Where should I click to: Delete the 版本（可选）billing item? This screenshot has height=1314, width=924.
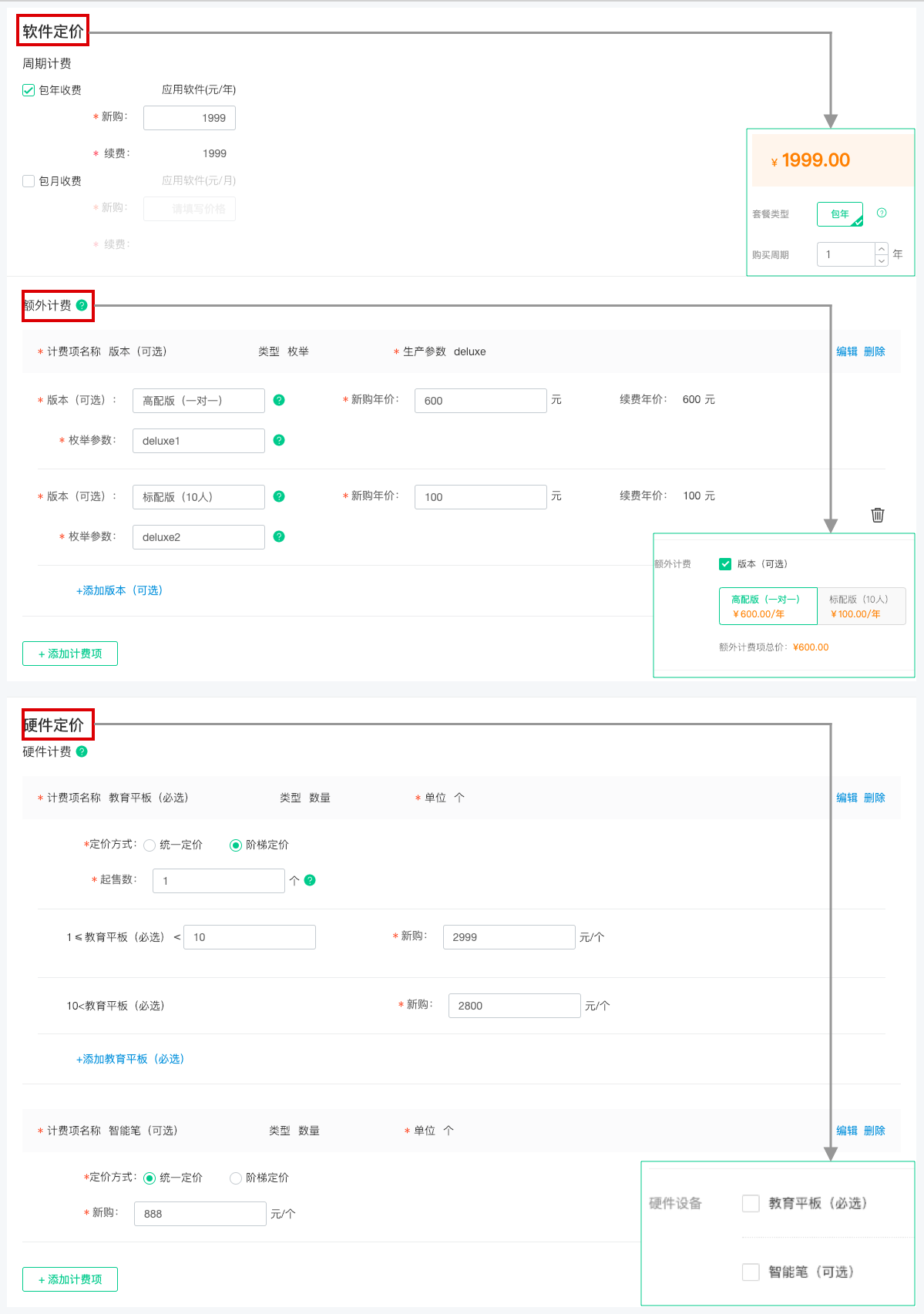(875, 351)
